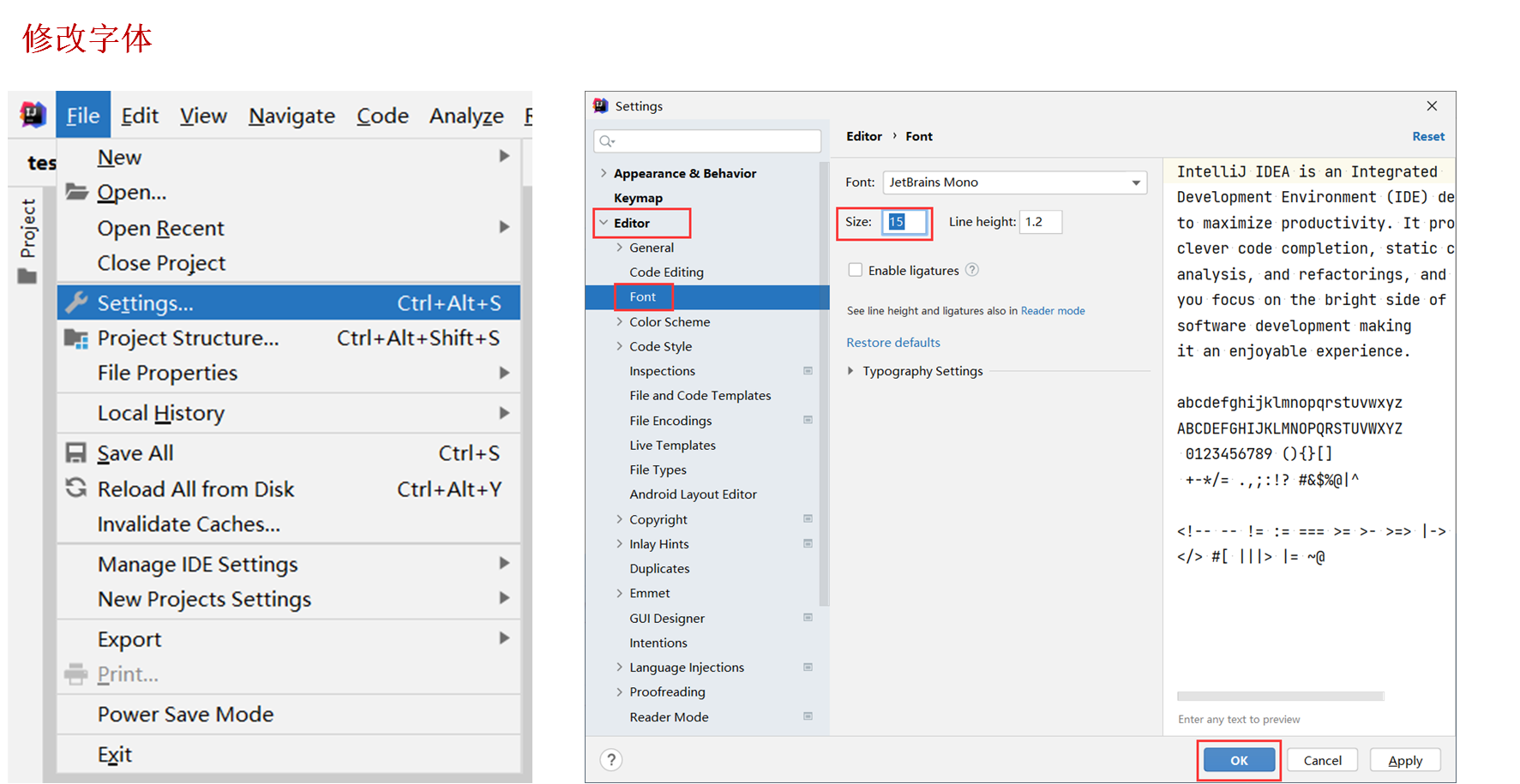1520x784 pixels.
Task: Click the project-level marker icon beside Inspections
Action: [x=808, y=371]
